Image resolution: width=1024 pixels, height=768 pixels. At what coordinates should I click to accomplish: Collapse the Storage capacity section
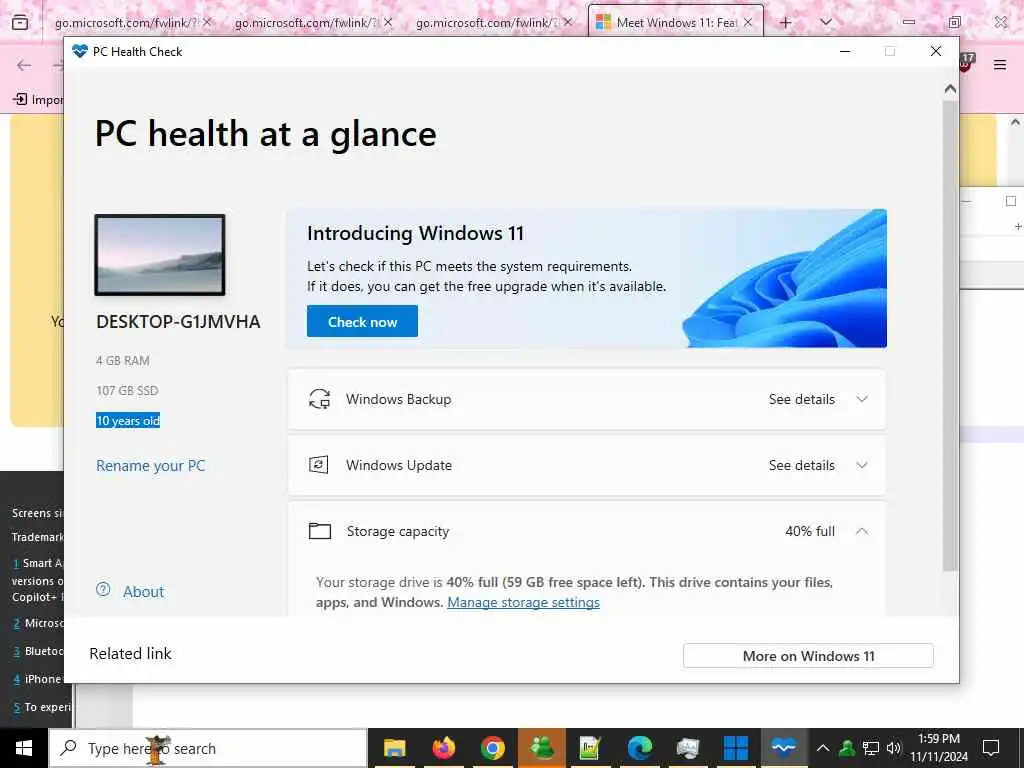click(862, 531)
